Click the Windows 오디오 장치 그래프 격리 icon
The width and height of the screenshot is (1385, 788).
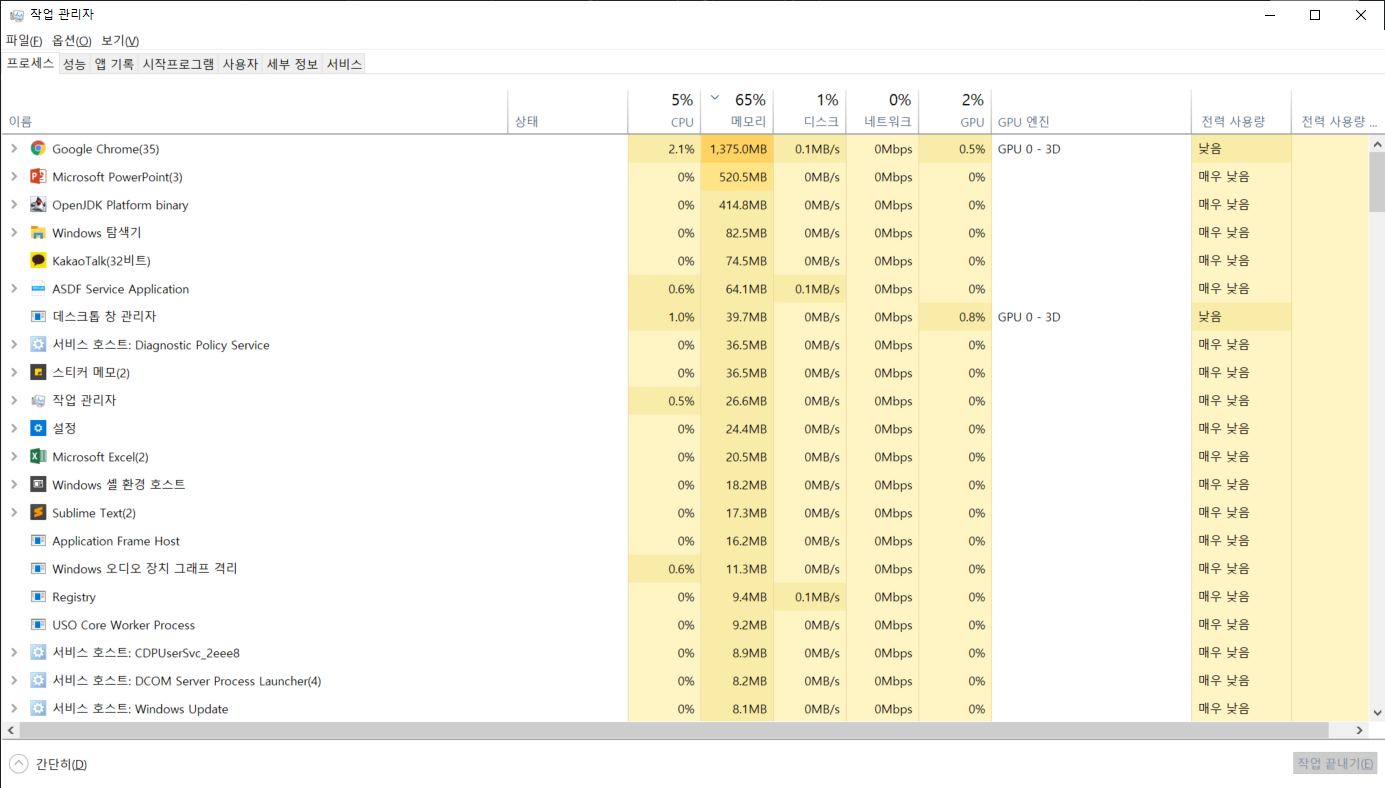(38, 568)
